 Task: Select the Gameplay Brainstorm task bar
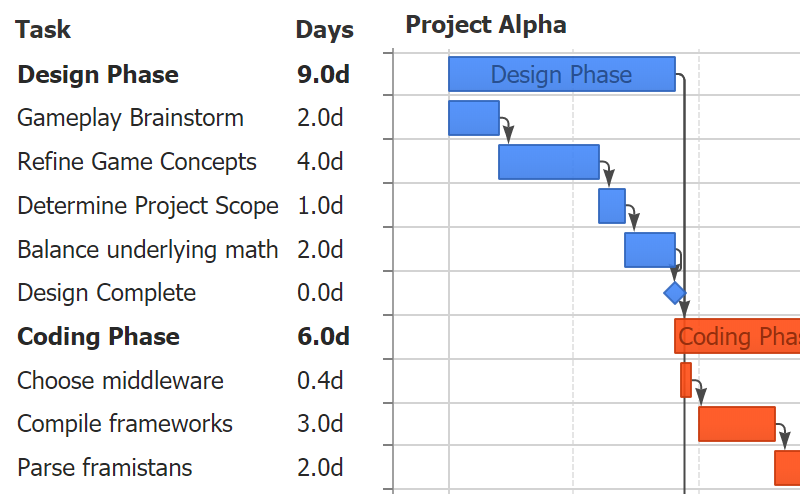[473, 118]
